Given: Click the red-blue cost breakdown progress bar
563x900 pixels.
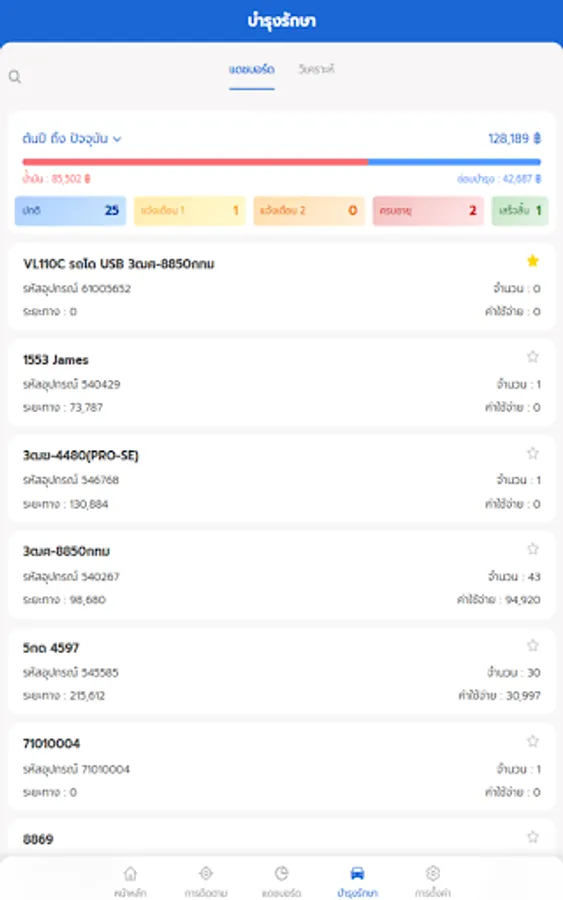Looking at the screenshot, I should click(281, 162).
